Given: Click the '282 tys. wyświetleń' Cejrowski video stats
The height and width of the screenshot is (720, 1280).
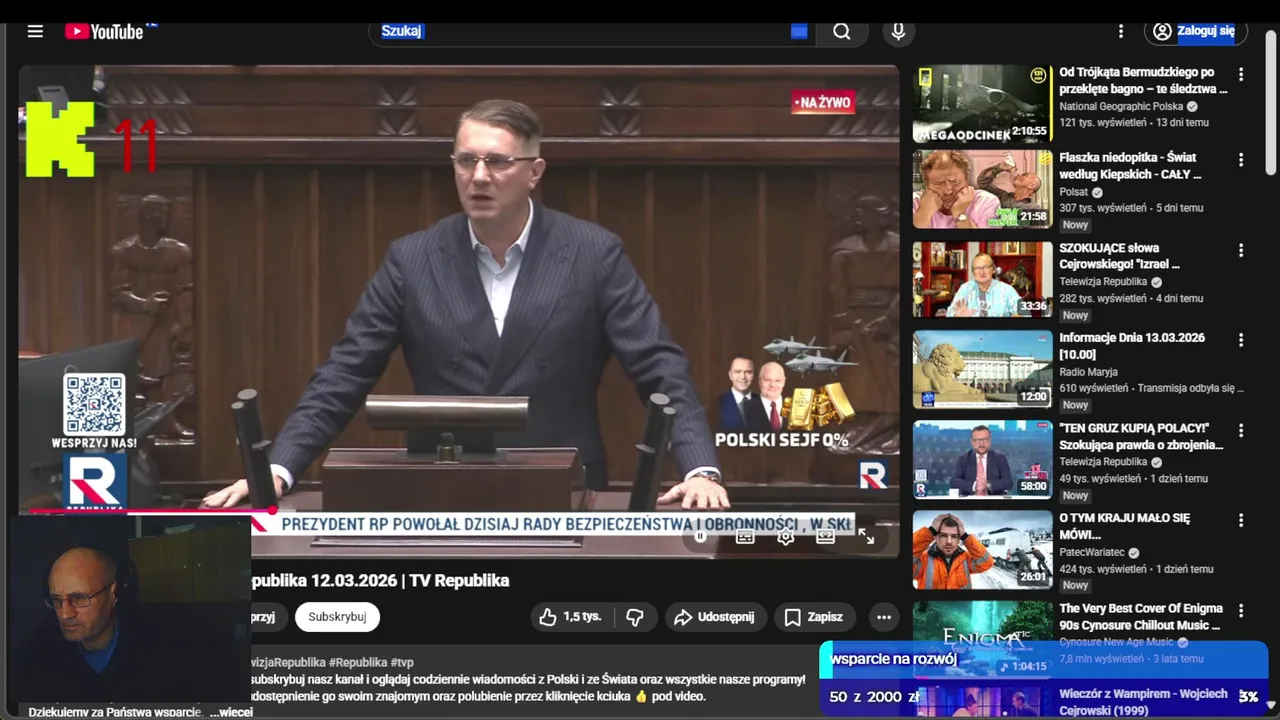Looking at the screenshot, I should pyautogui.click(x=1103, y=298).
